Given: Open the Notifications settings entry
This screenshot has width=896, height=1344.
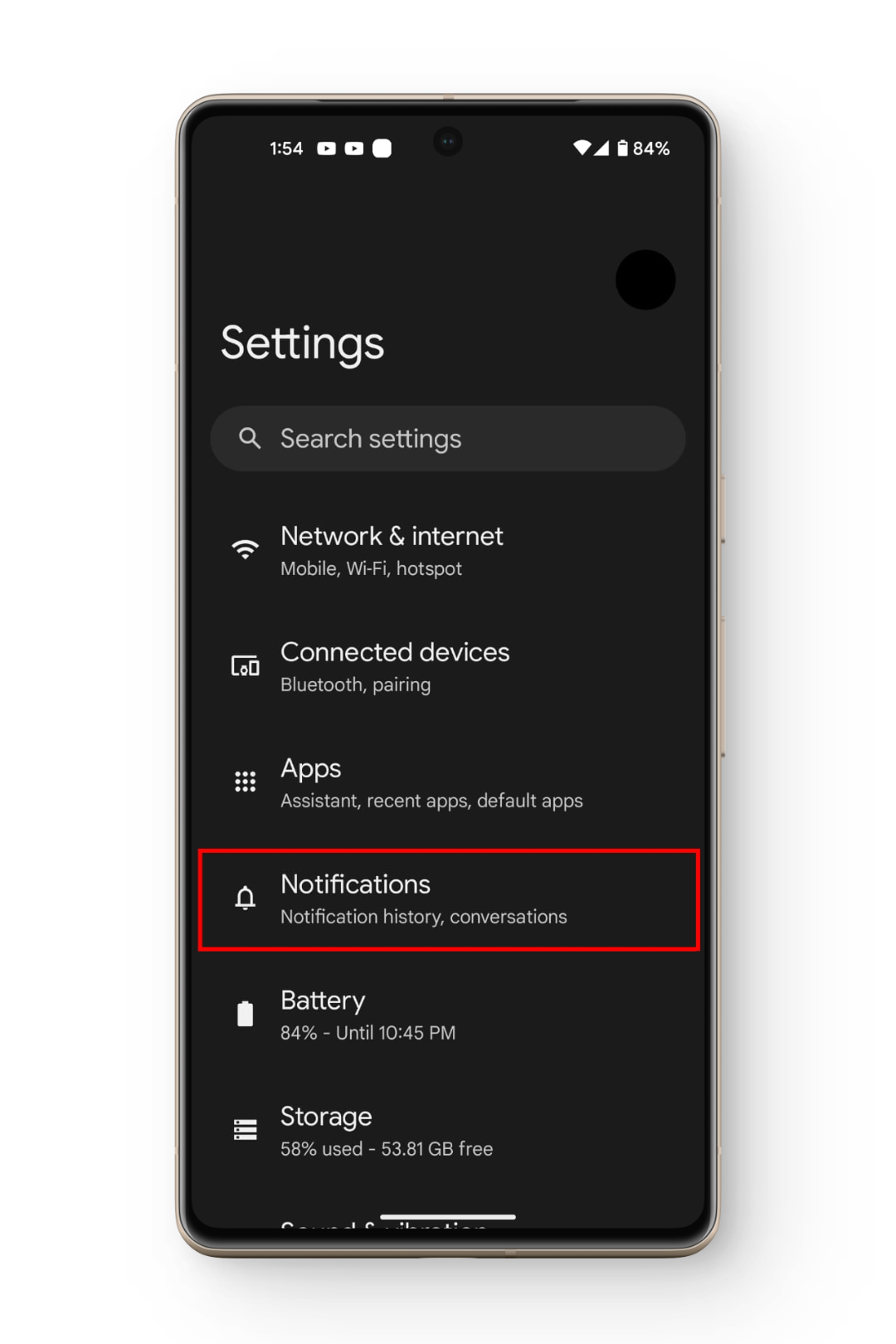Looking at the screenshot, I should [448, 899].
